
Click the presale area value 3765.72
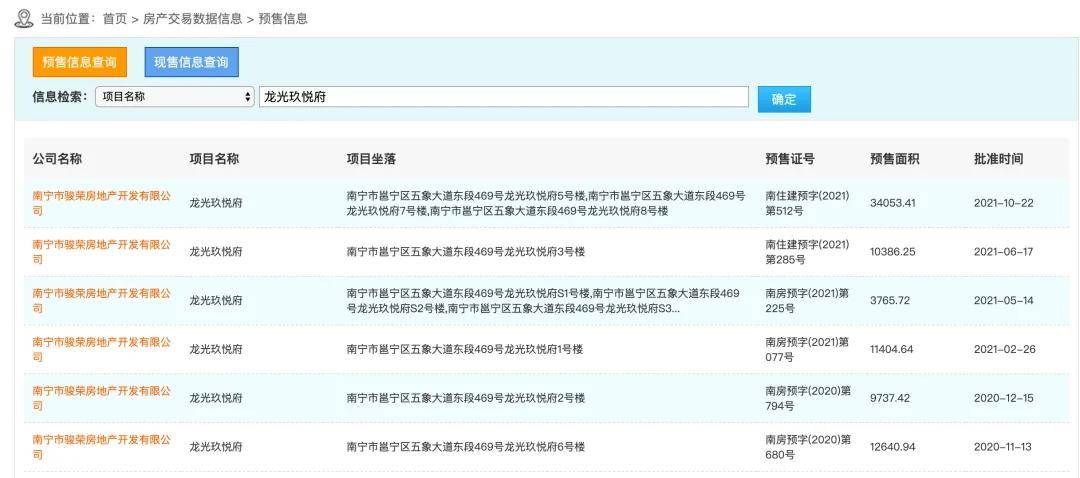point(890,301)
